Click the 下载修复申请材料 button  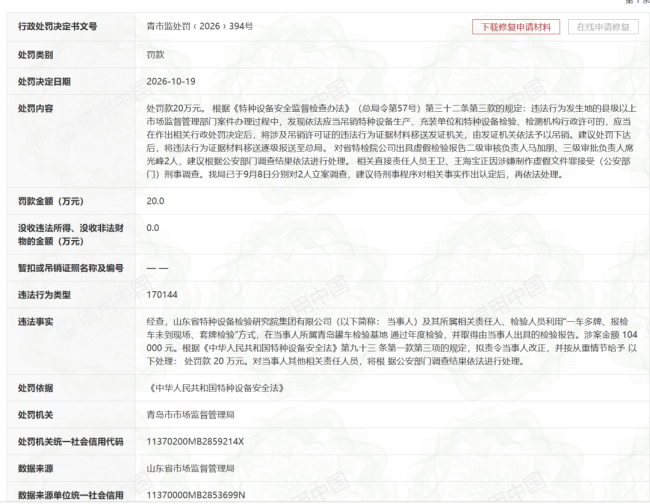coord(516,27)
